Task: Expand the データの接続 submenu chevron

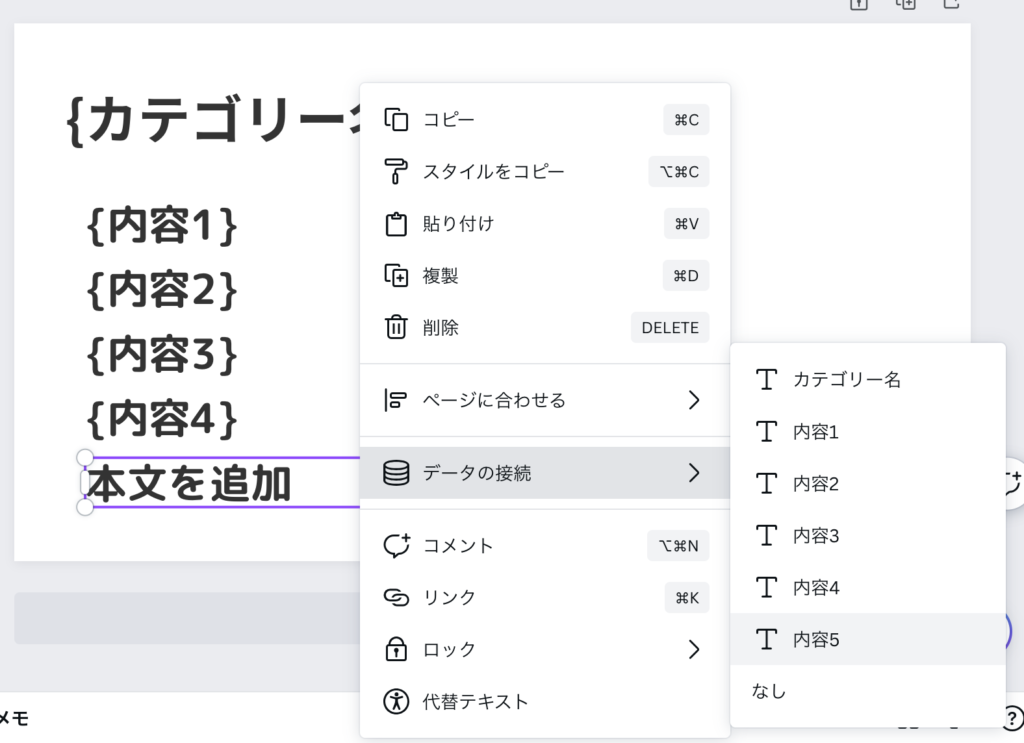Action: 694,473
